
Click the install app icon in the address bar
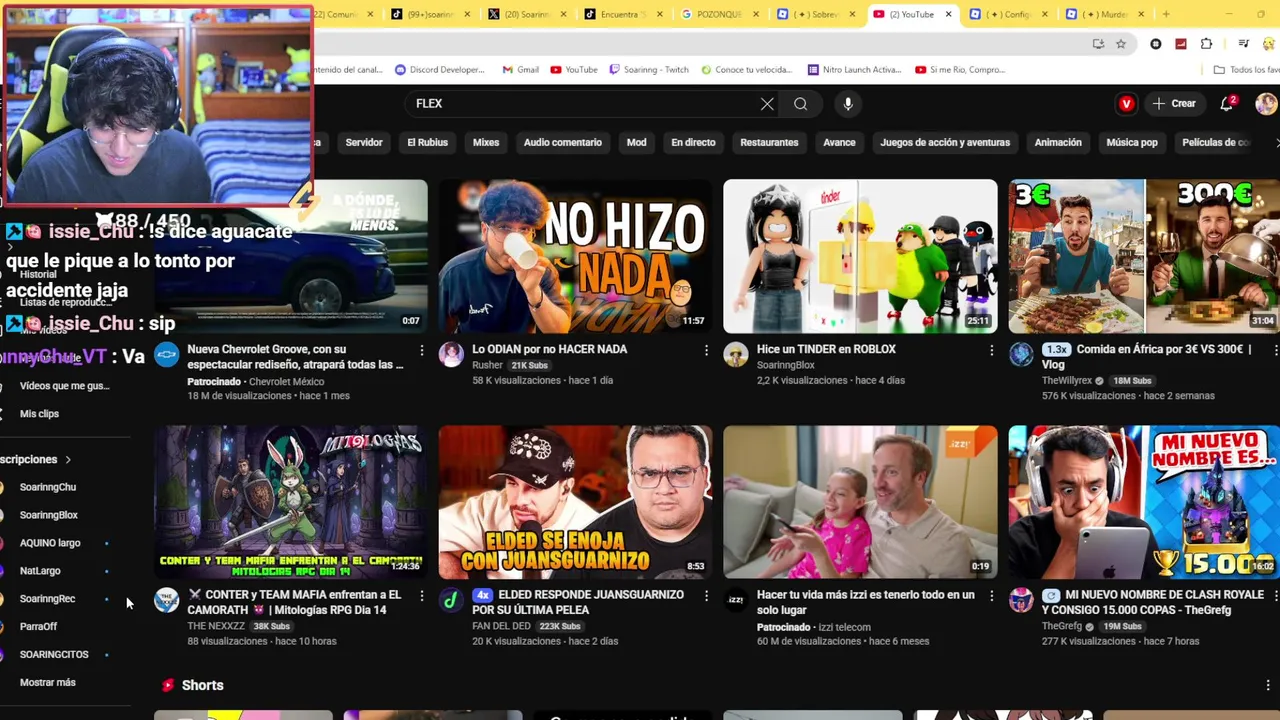pyautogui.click(x=1098, y=44)
